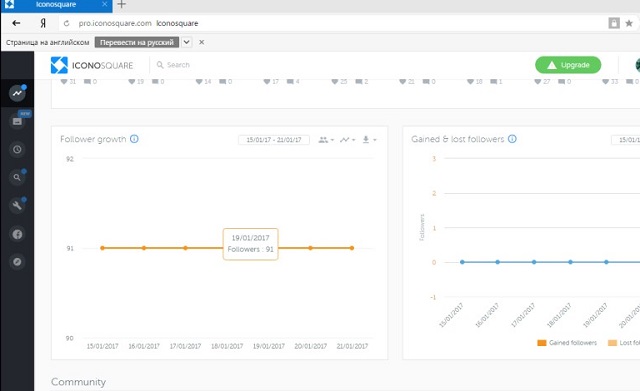Click the 'Страница на английском' label
Viewport: 640px width, 391px height.
coord(47,42)
